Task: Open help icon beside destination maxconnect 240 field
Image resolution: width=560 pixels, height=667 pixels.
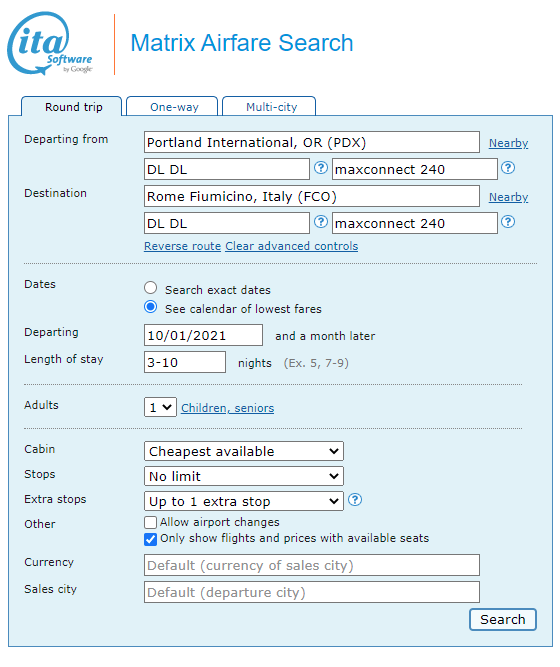Action: click(508, 222)
